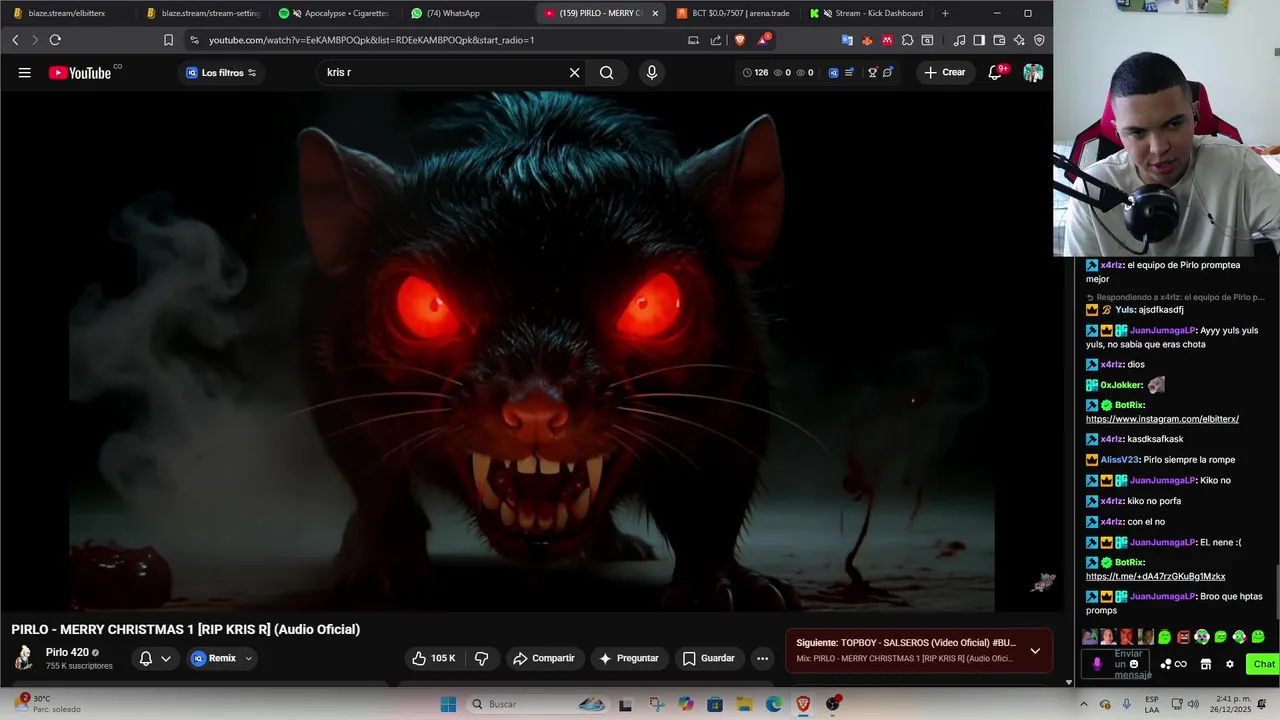Image resolution: width=1280 pixels, height=720 pixels.
Task: Like the video with thumbs up
Action: click(433, 658)
